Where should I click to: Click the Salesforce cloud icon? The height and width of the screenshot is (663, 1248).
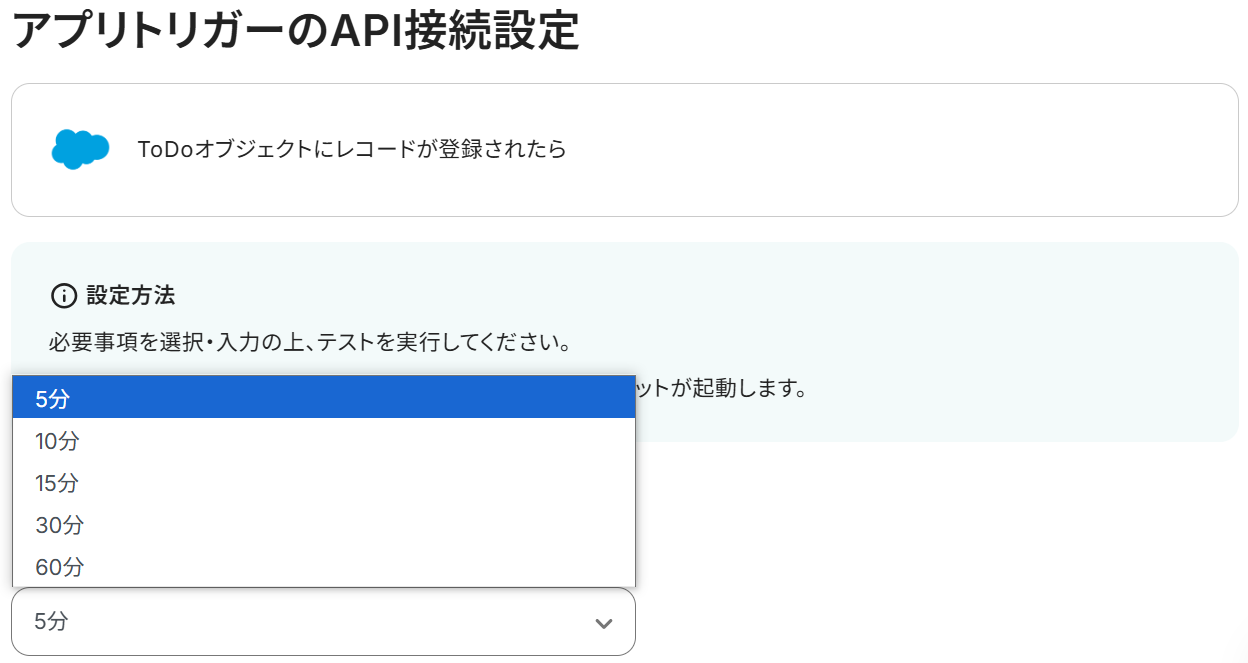[x=80, y=149]
